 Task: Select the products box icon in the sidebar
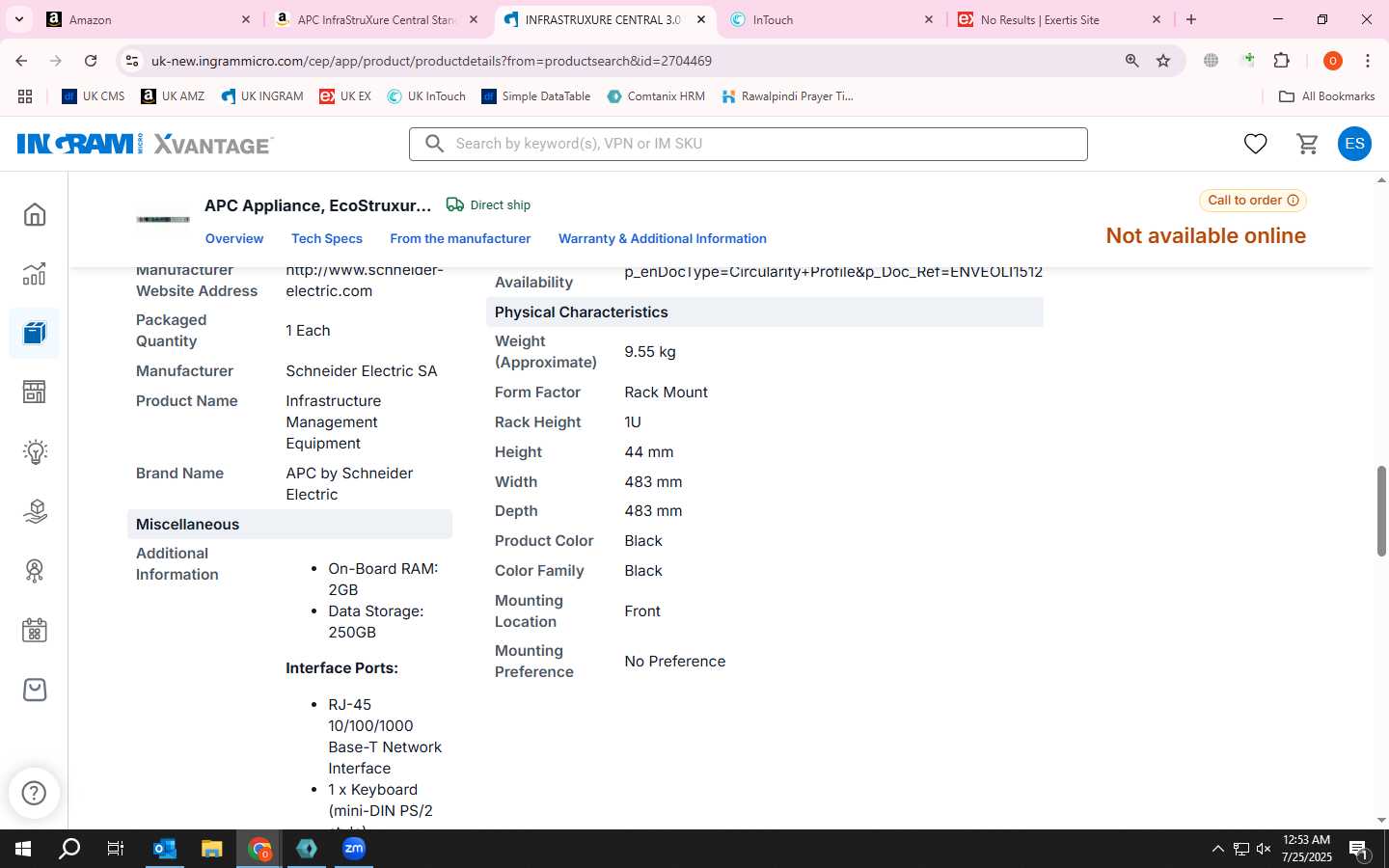tap(35, 334)
